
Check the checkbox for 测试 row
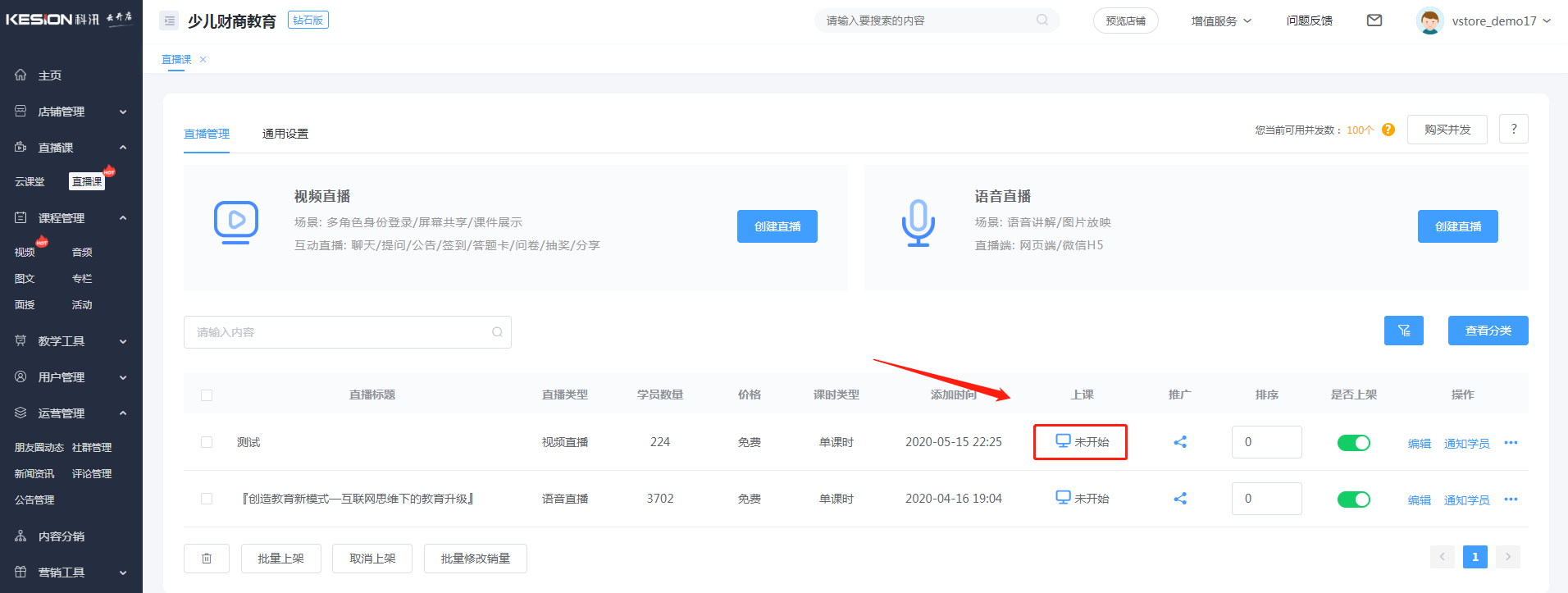207,442
